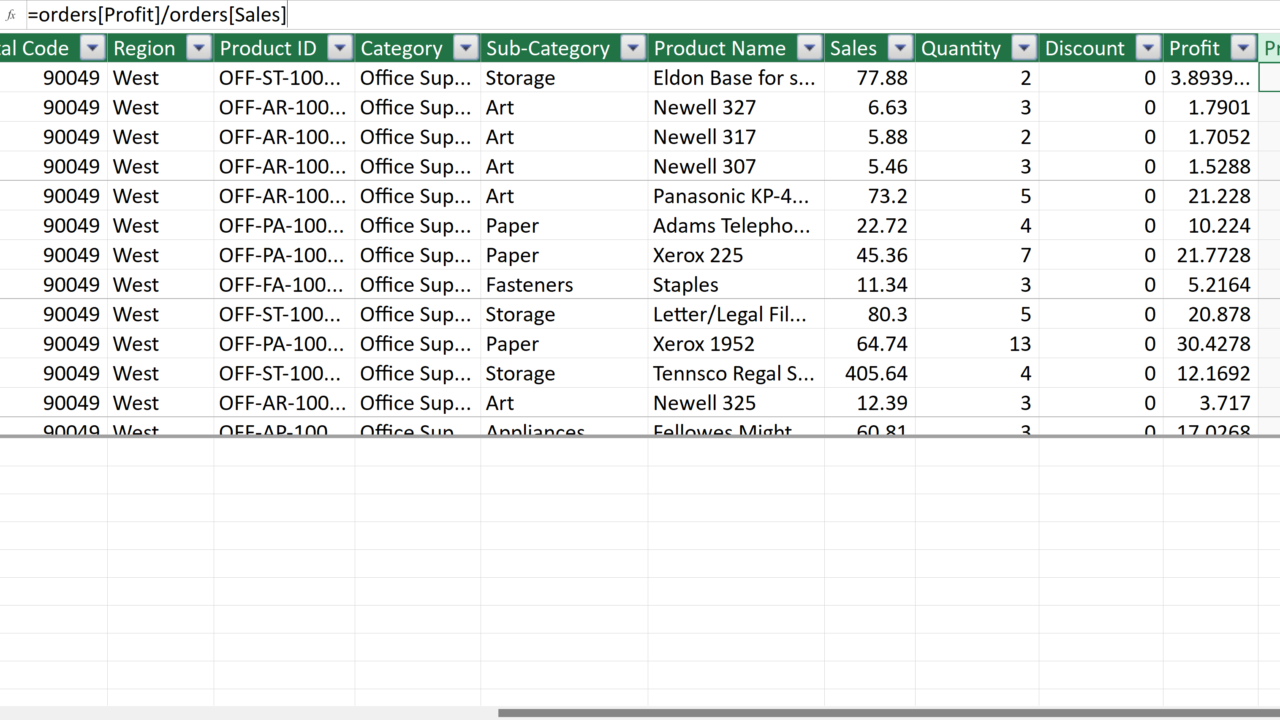Click the fx Insert Function icon
Image resolution: width=1280 pixels, height=720 pixels.
[11, 15]
